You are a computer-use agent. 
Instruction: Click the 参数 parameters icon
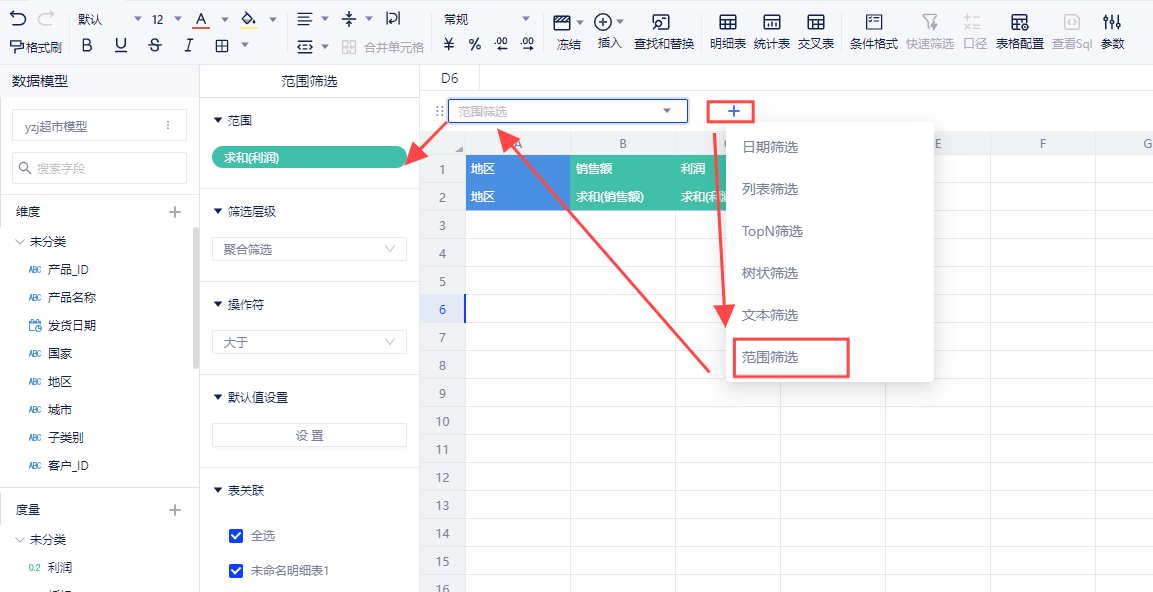[1112, 32]
